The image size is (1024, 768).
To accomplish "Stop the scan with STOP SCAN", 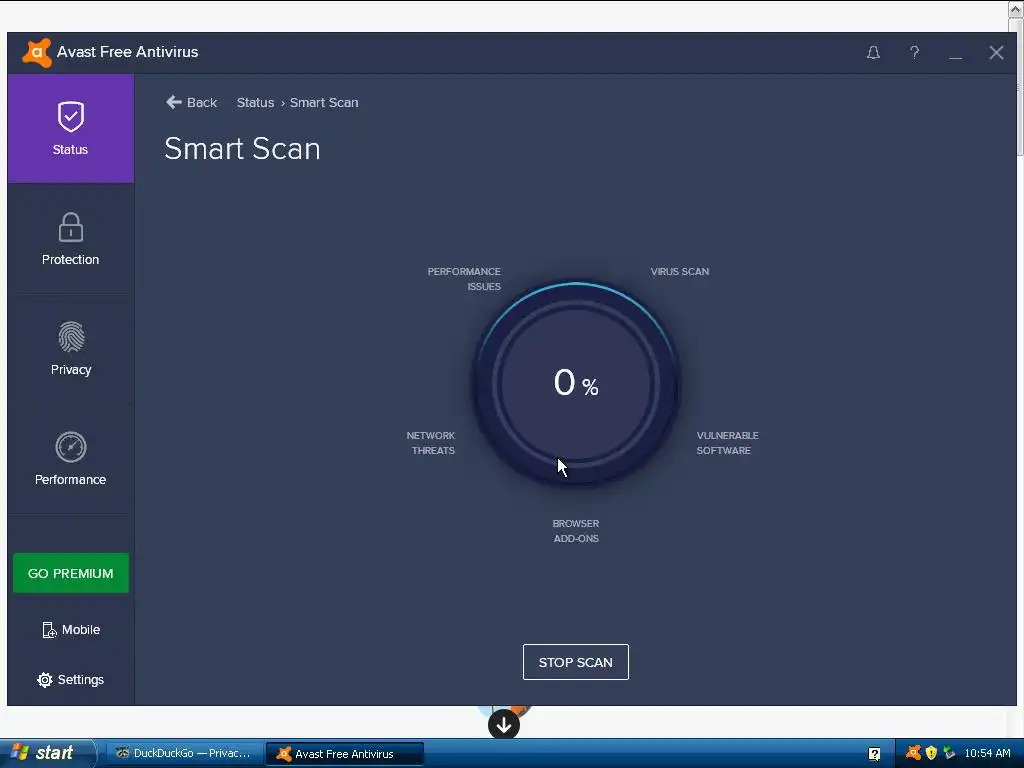I will point(575,662).
